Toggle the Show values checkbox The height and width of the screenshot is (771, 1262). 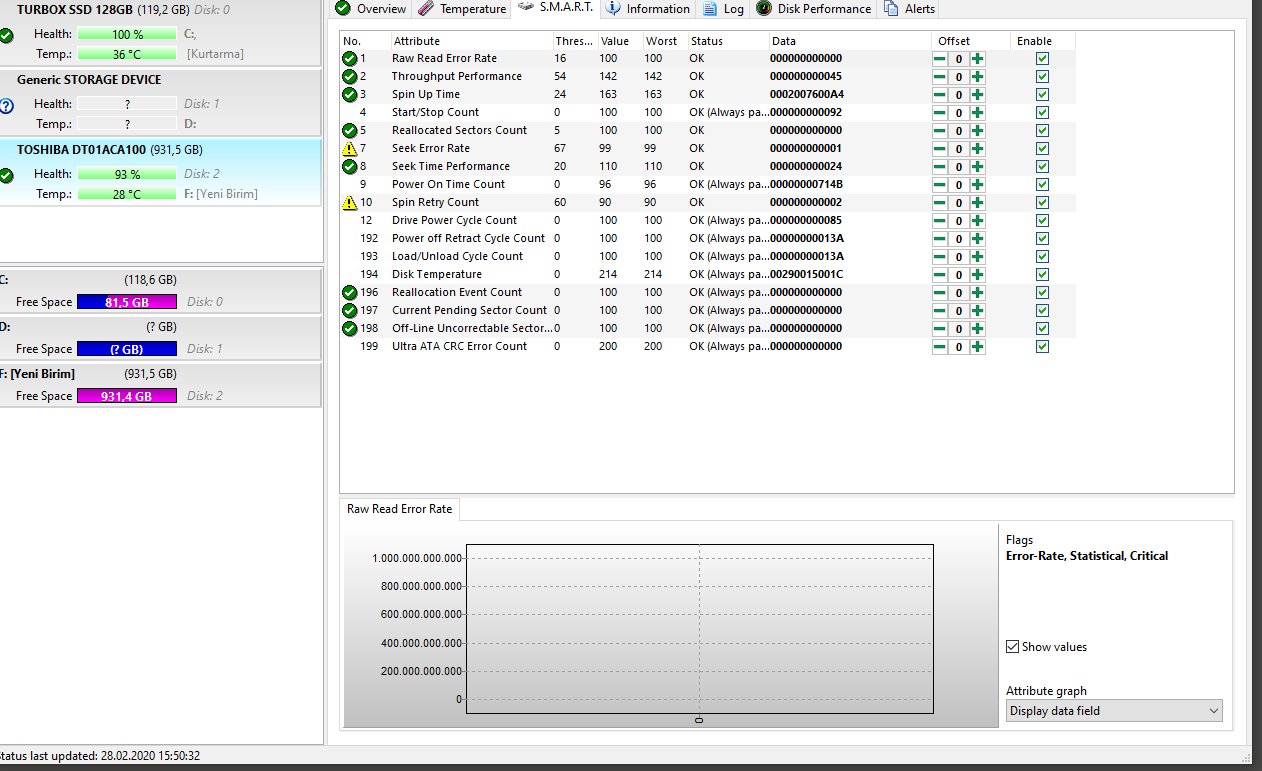1013,647
